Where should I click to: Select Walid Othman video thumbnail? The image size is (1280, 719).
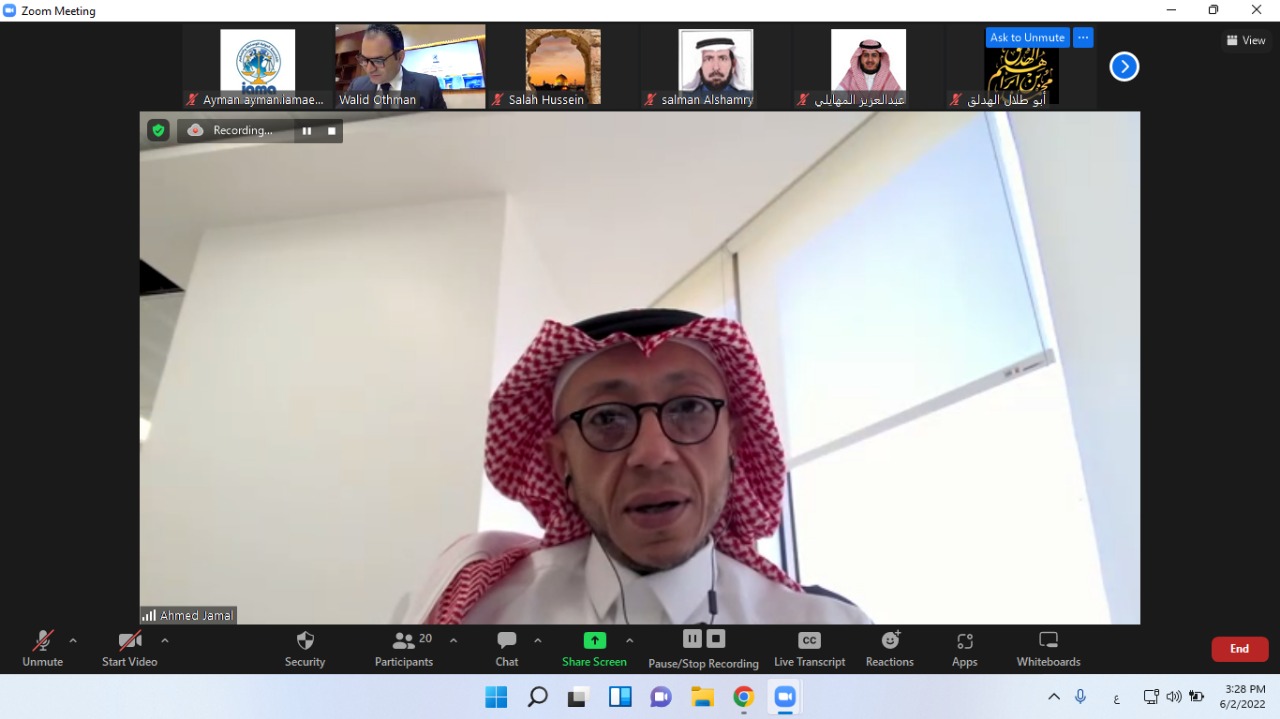pyautogui.click(x=410, y=68)
